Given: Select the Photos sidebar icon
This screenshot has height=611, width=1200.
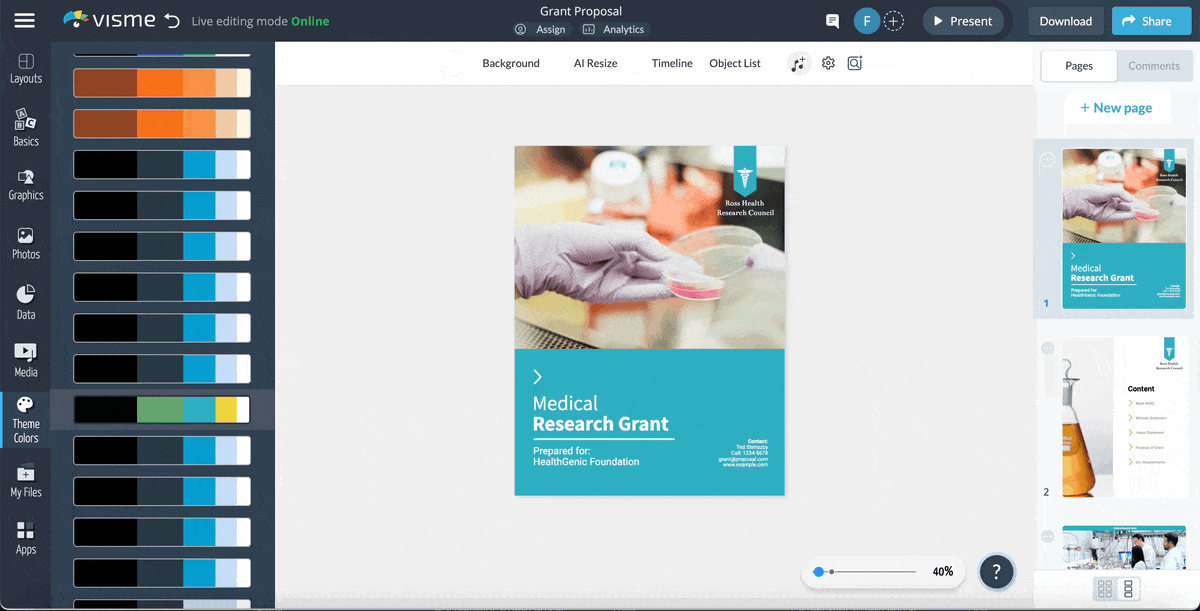Looking at the screenshot, I should (x=25, y=243).
